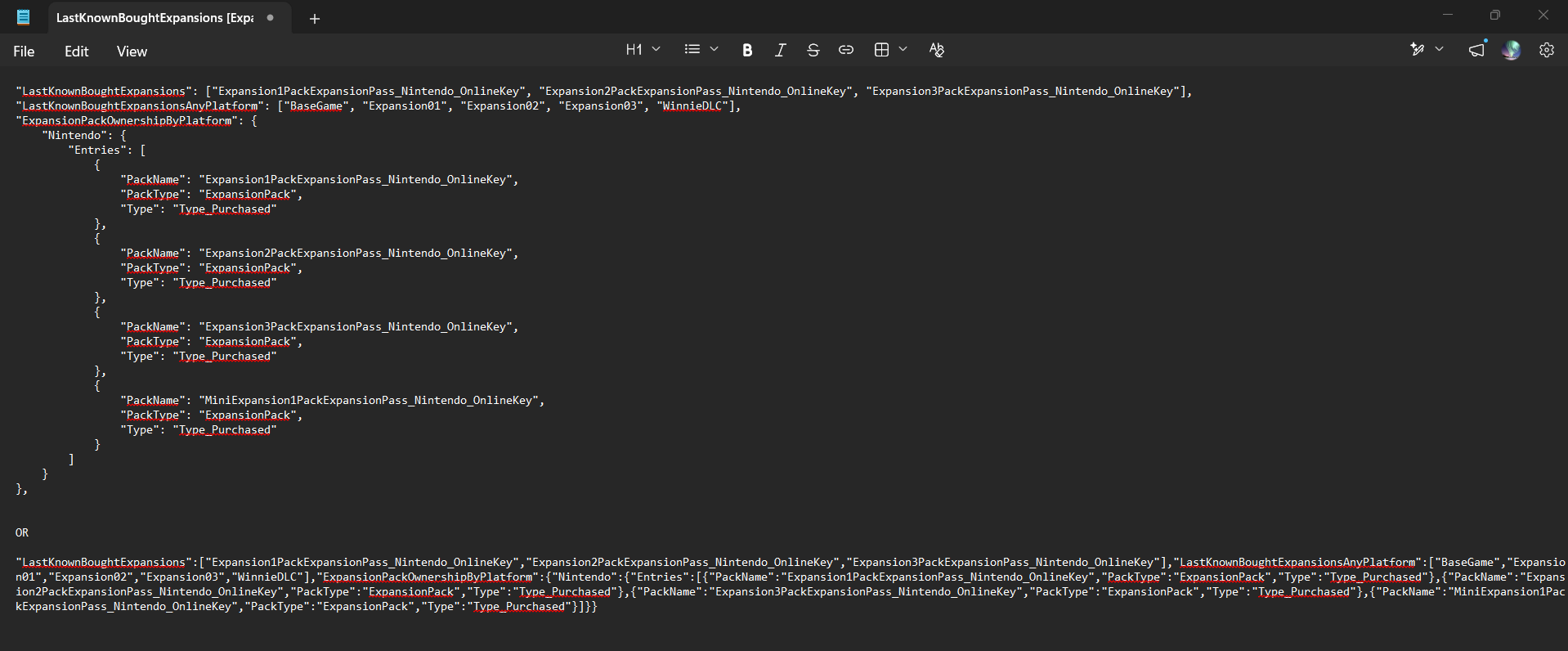Click the line starting with "PackName": "MiniExpansion1Pack
This screenshot has height=651, width=1568.
click(333, 400)
